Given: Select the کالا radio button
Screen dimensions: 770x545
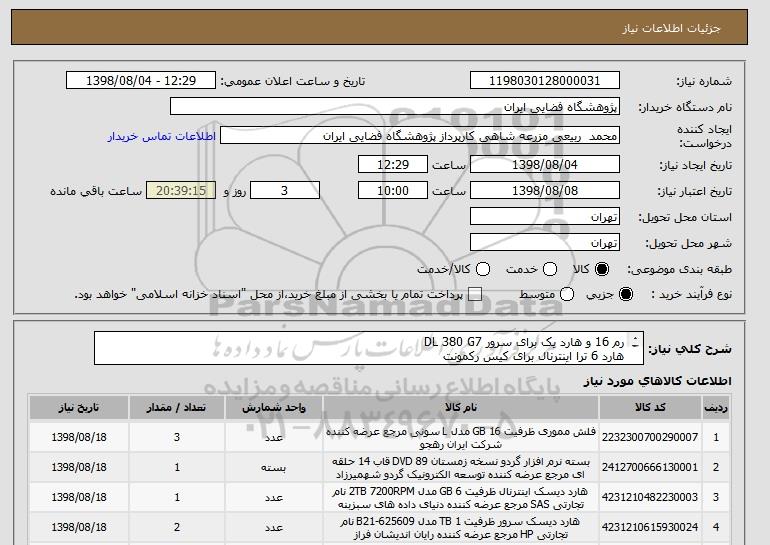Looking at the screenshot, I should click(602, 269).
